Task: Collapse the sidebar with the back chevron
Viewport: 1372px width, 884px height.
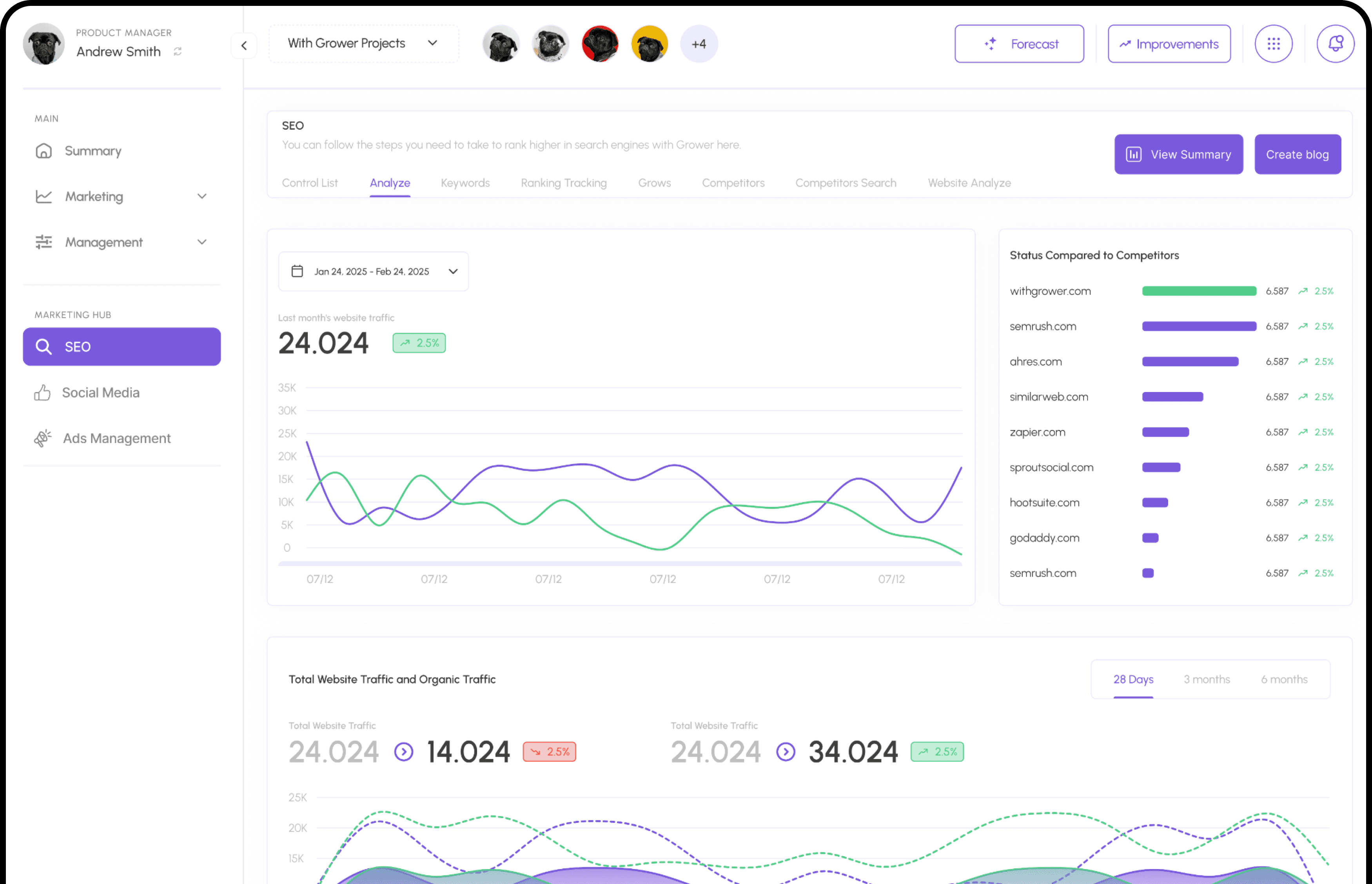Action: point(244,45)
